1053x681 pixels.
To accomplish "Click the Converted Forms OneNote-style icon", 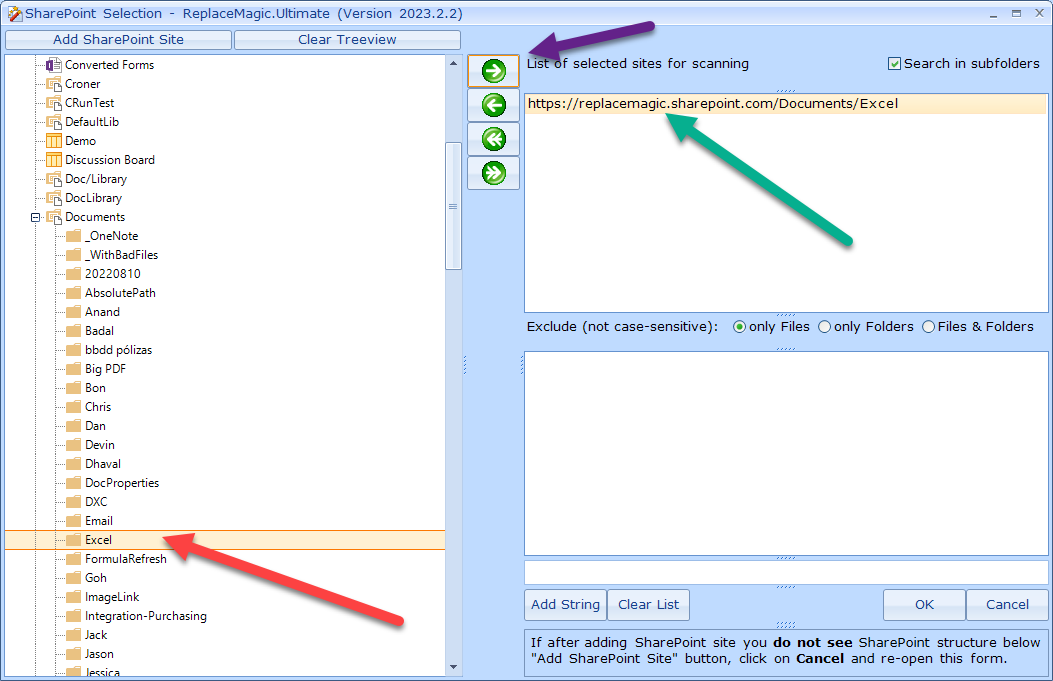I will (54, 65).
